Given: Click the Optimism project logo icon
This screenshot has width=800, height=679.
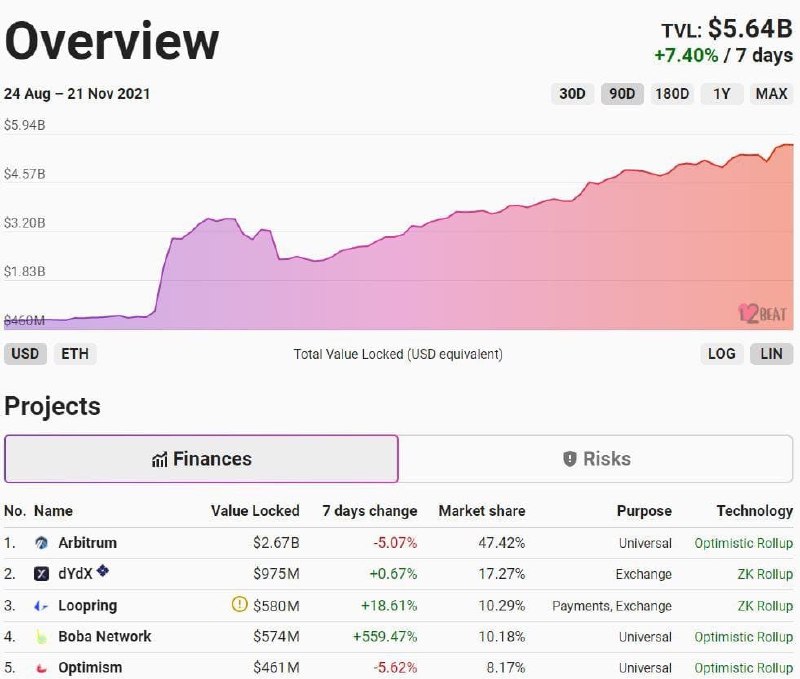Looking at the screenshot, I should pyautogui.click(x=41, y=668).
